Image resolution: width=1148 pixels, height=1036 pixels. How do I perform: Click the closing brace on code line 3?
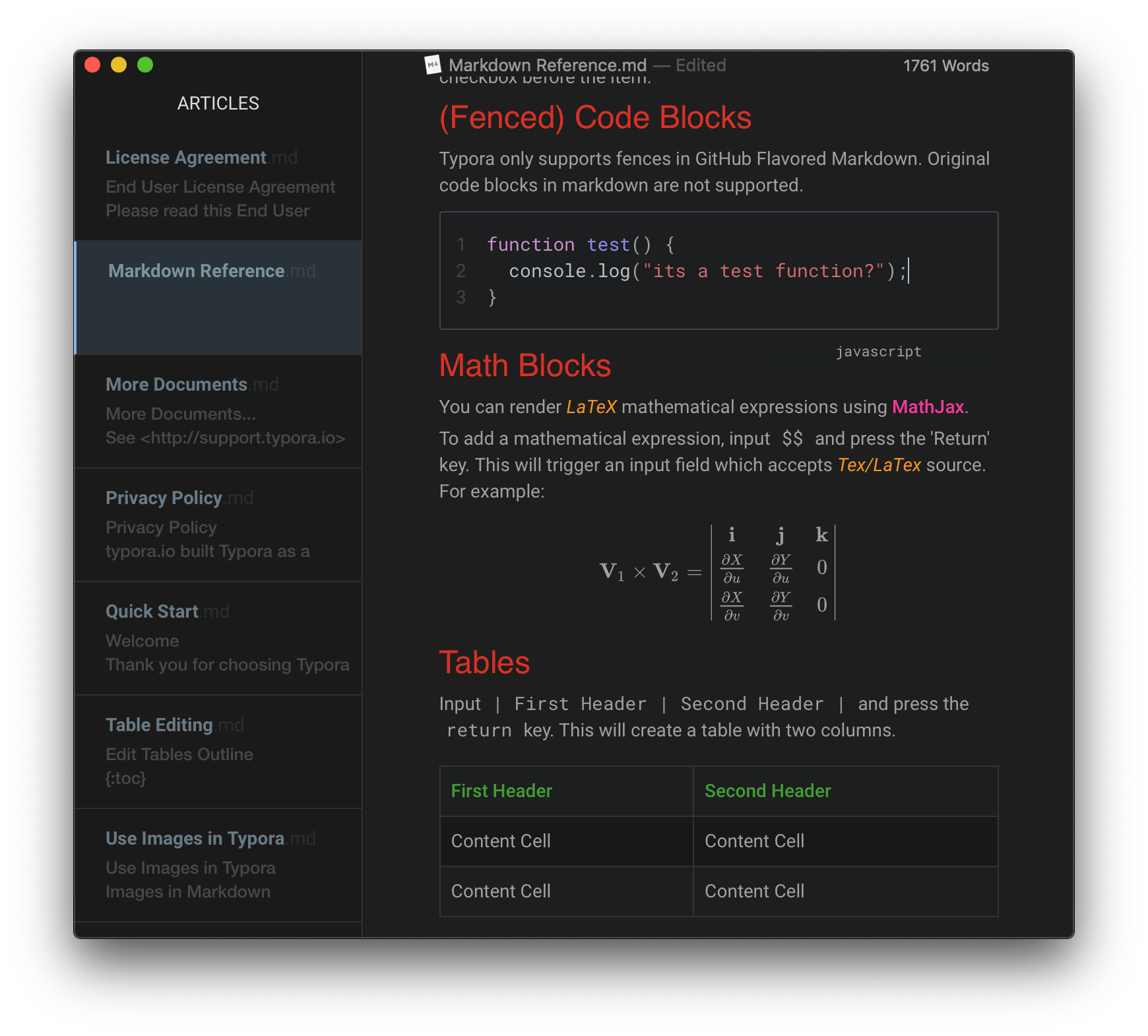click(492, 298)
